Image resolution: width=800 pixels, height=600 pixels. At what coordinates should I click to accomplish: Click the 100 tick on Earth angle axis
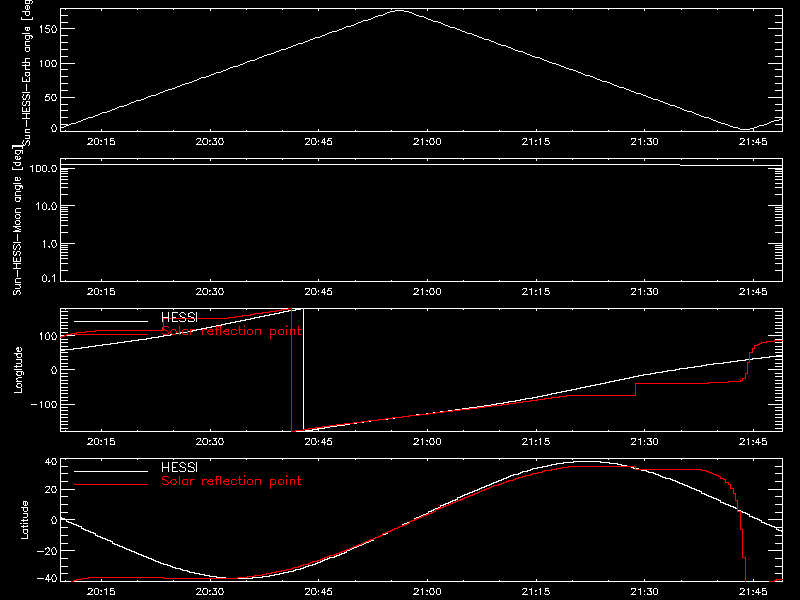pyautogui.click(x=48, y=64)
